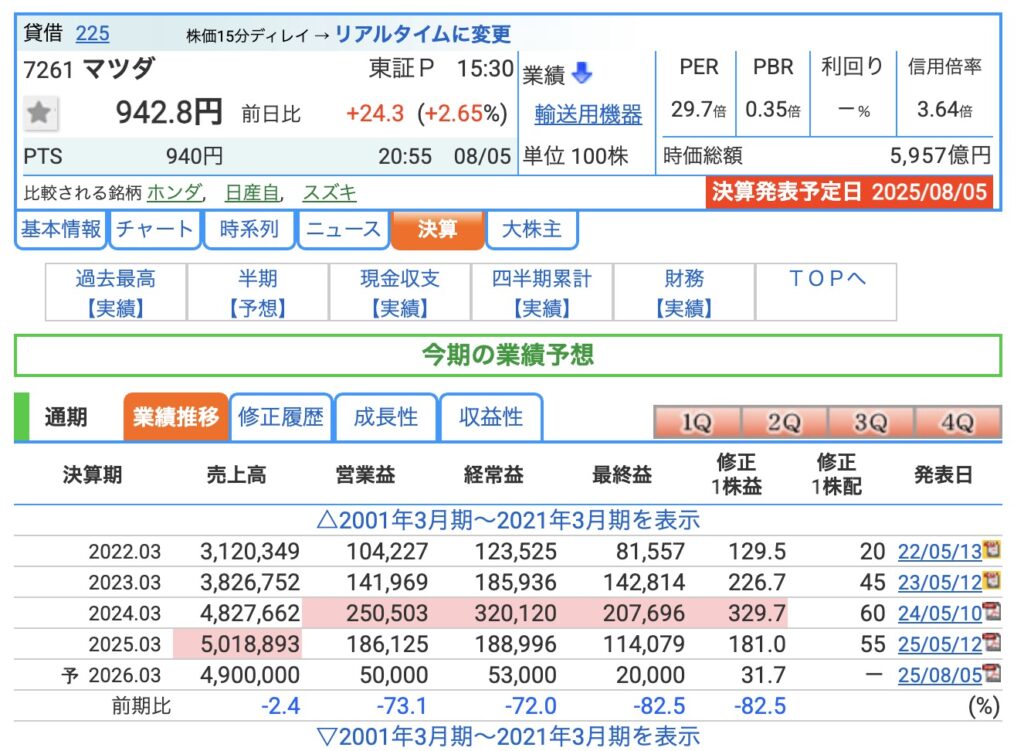Click the PER value 29.7倍
The width and height of the screenshot is (1024, 751).
pos(698,109)
